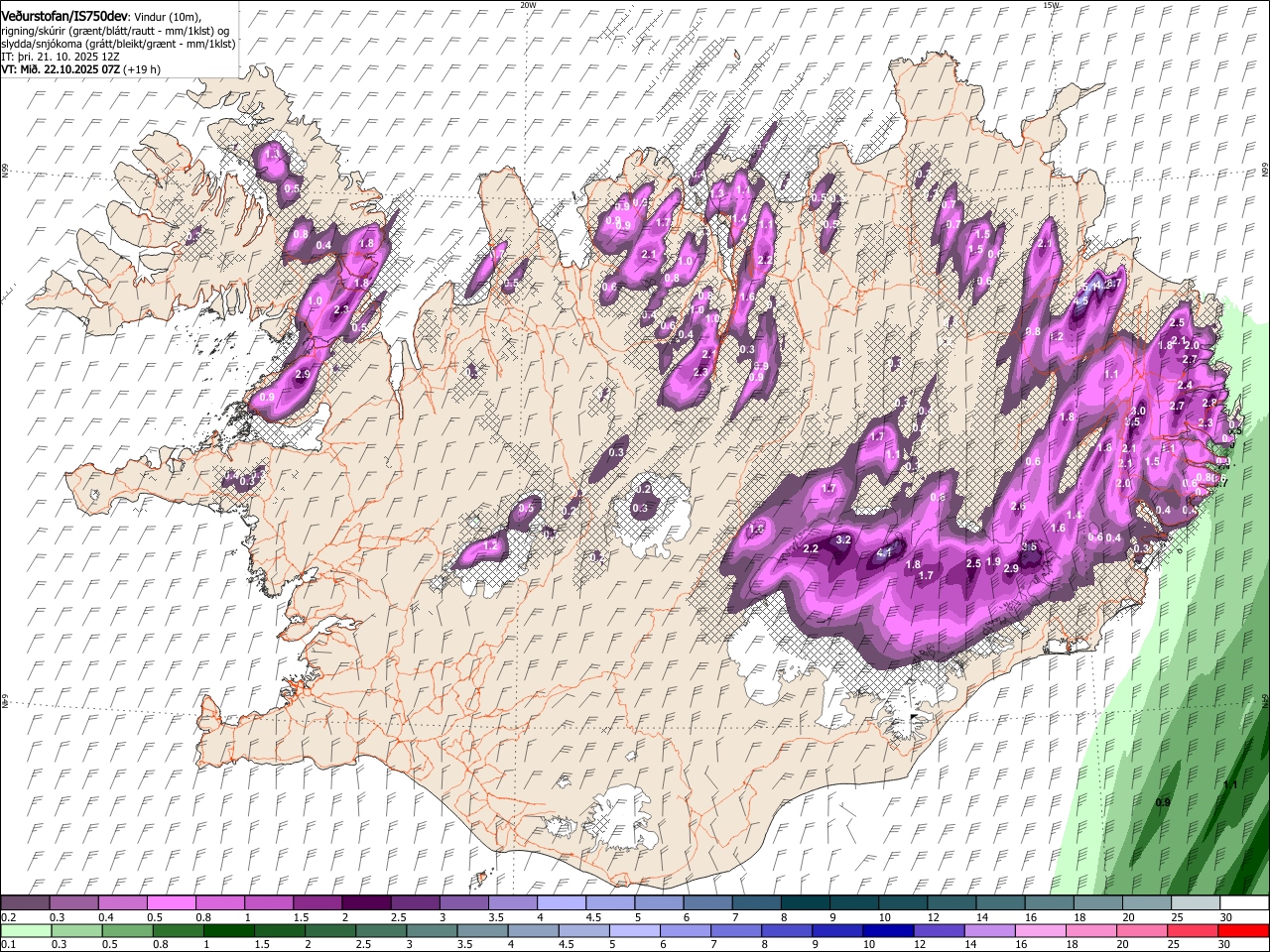Pick the upper legend swatch between 3 and 3.5
This screenshot has height=952, width=1270.
(463, 903)
